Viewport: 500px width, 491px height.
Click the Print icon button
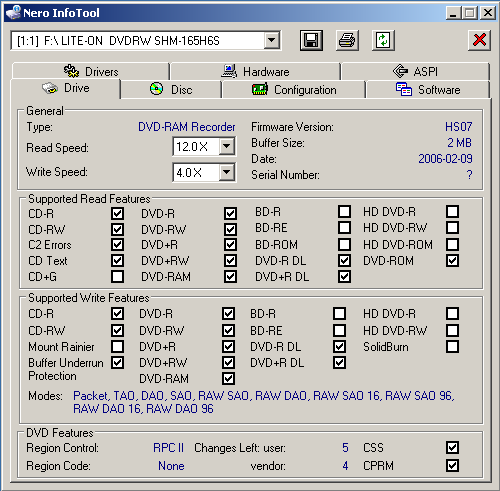click(x=347, y=40)
